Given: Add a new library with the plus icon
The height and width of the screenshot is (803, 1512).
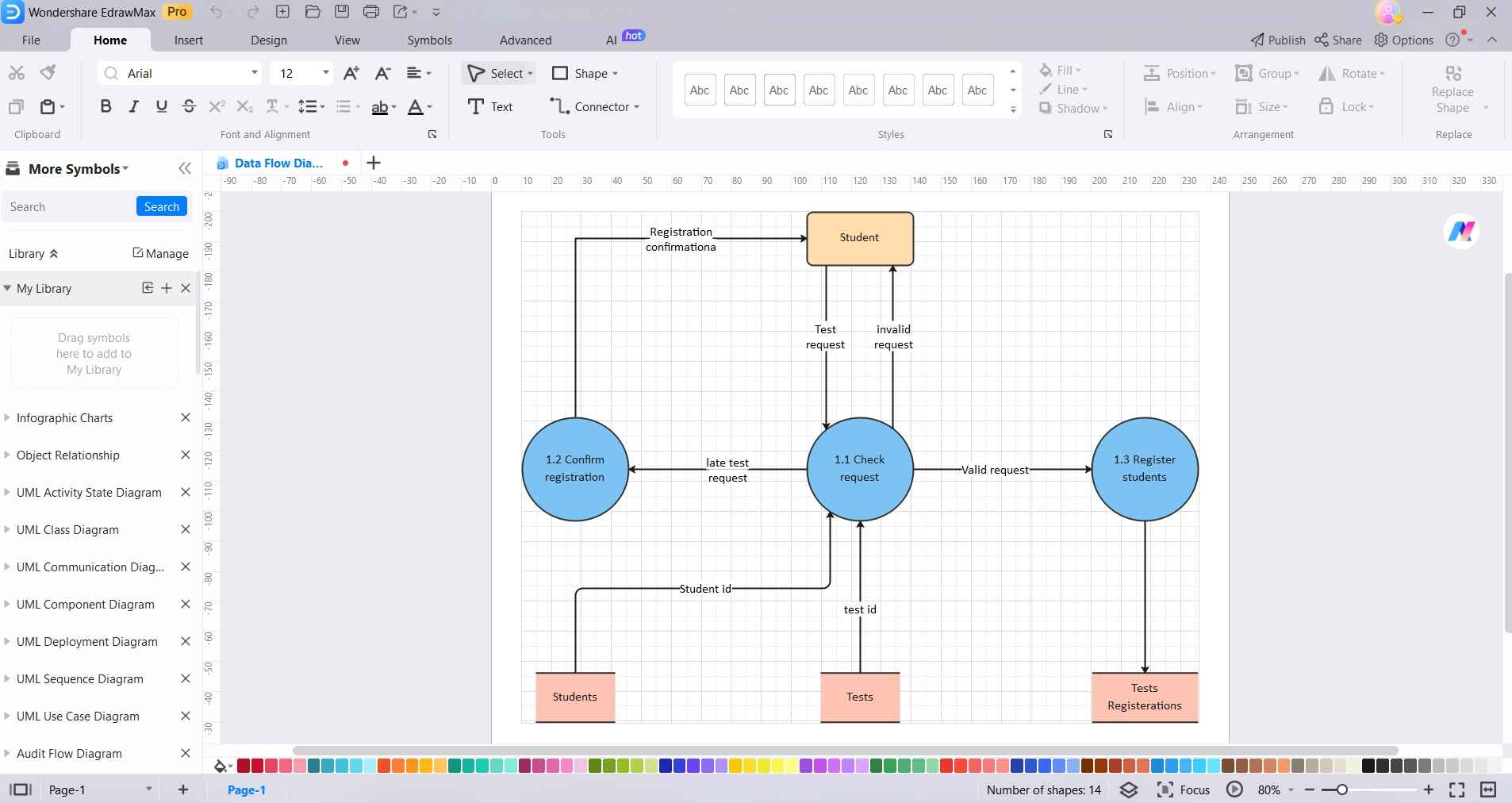Looking at the screenshot, I should tap(167, 288).
